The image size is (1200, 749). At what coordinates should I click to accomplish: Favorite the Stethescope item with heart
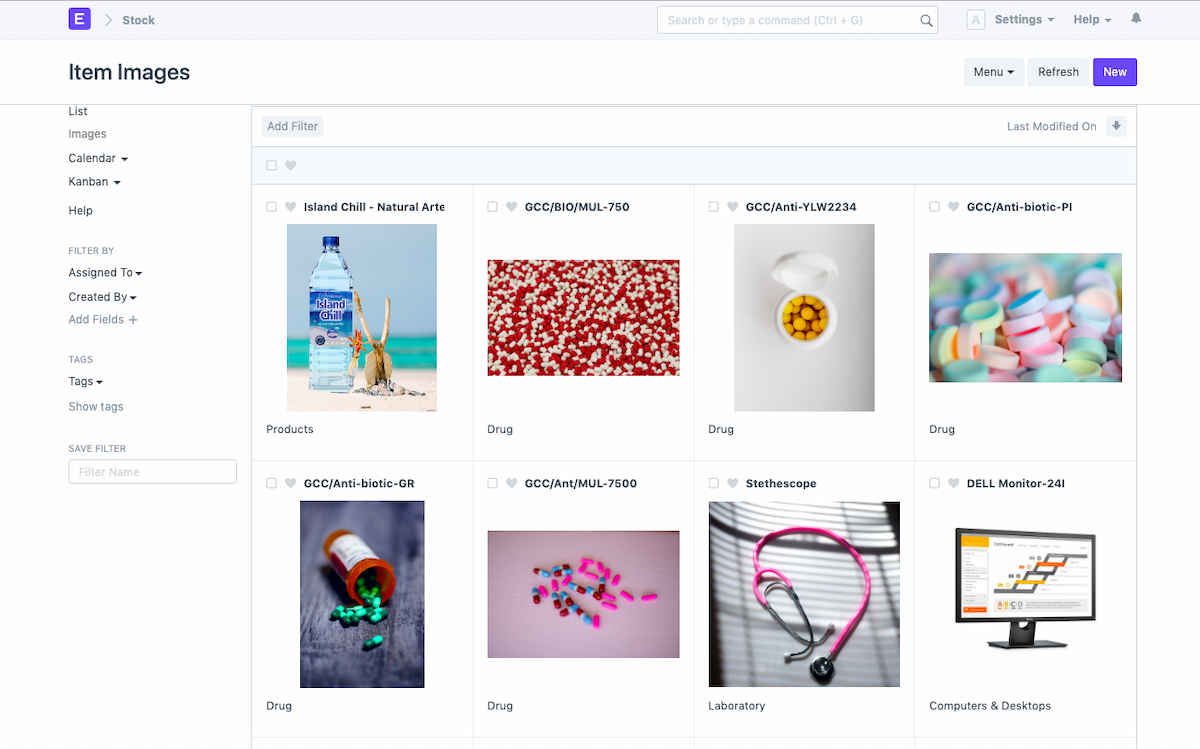coord(733,483)
